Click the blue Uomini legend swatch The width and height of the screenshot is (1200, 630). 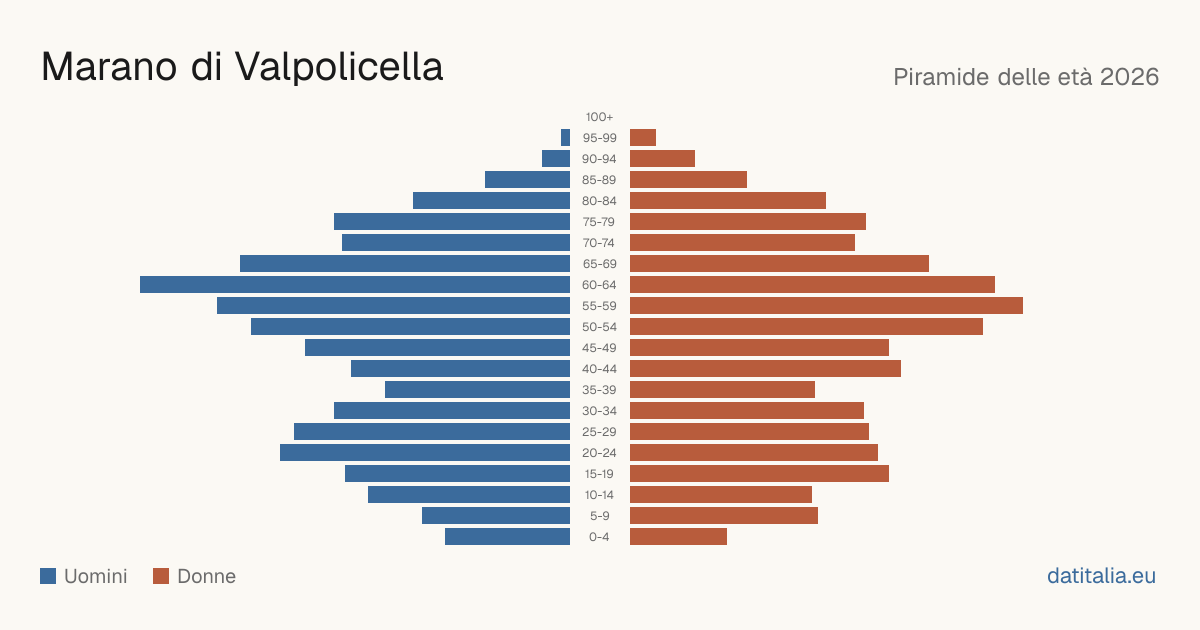(x=48, y=576)
